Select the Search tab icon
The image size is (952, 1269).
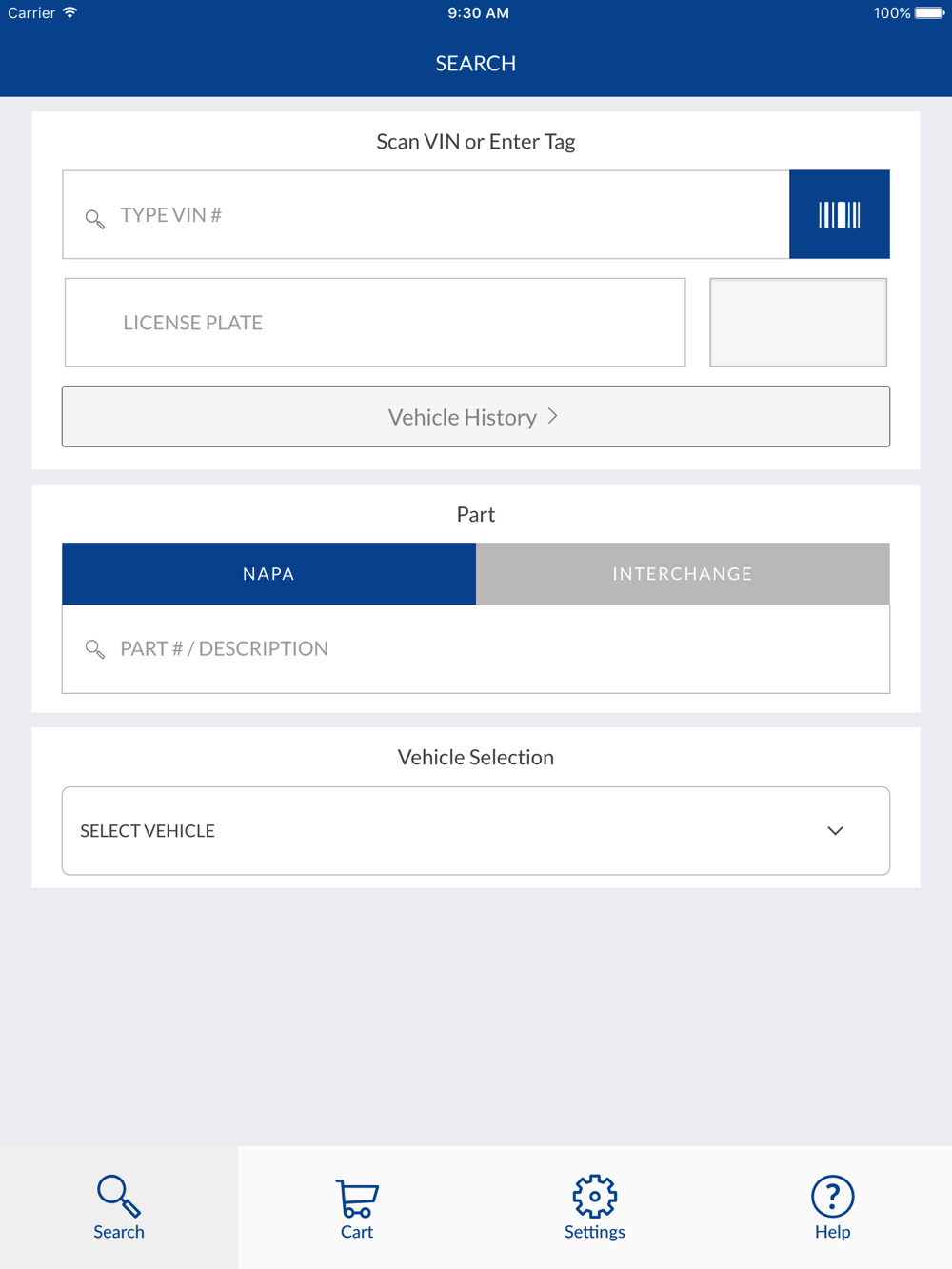119,1197
